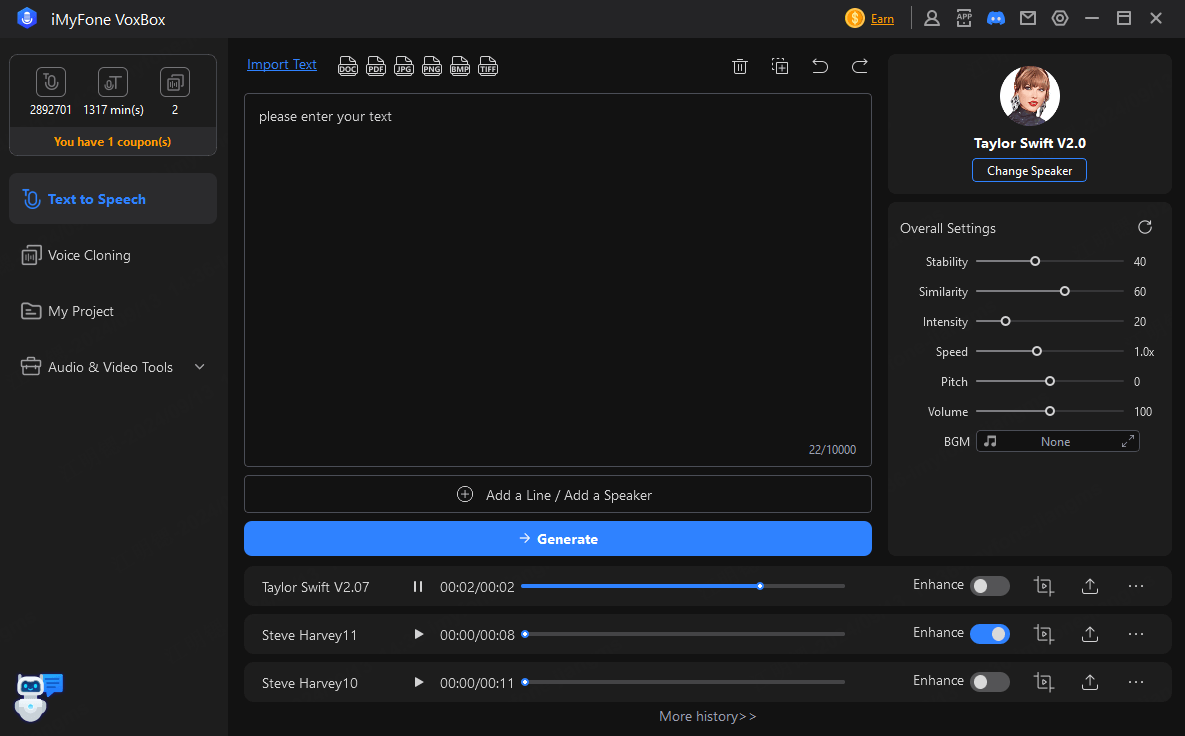The width and height of the screenshot is (1185, 736).
Task: Pause Taylor Swift V2.07 playback
Action: point(418,587)
